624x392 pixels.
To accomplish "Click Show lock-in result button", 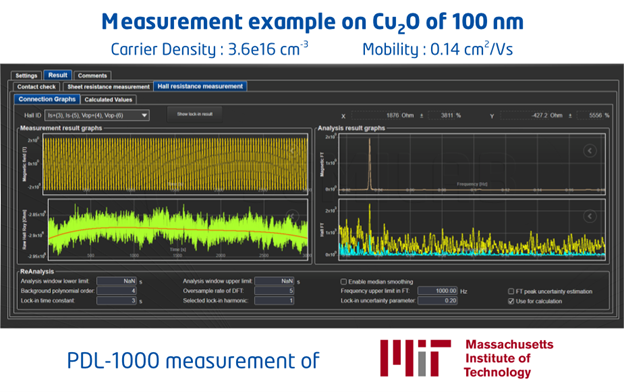I will tap(195, 114).
